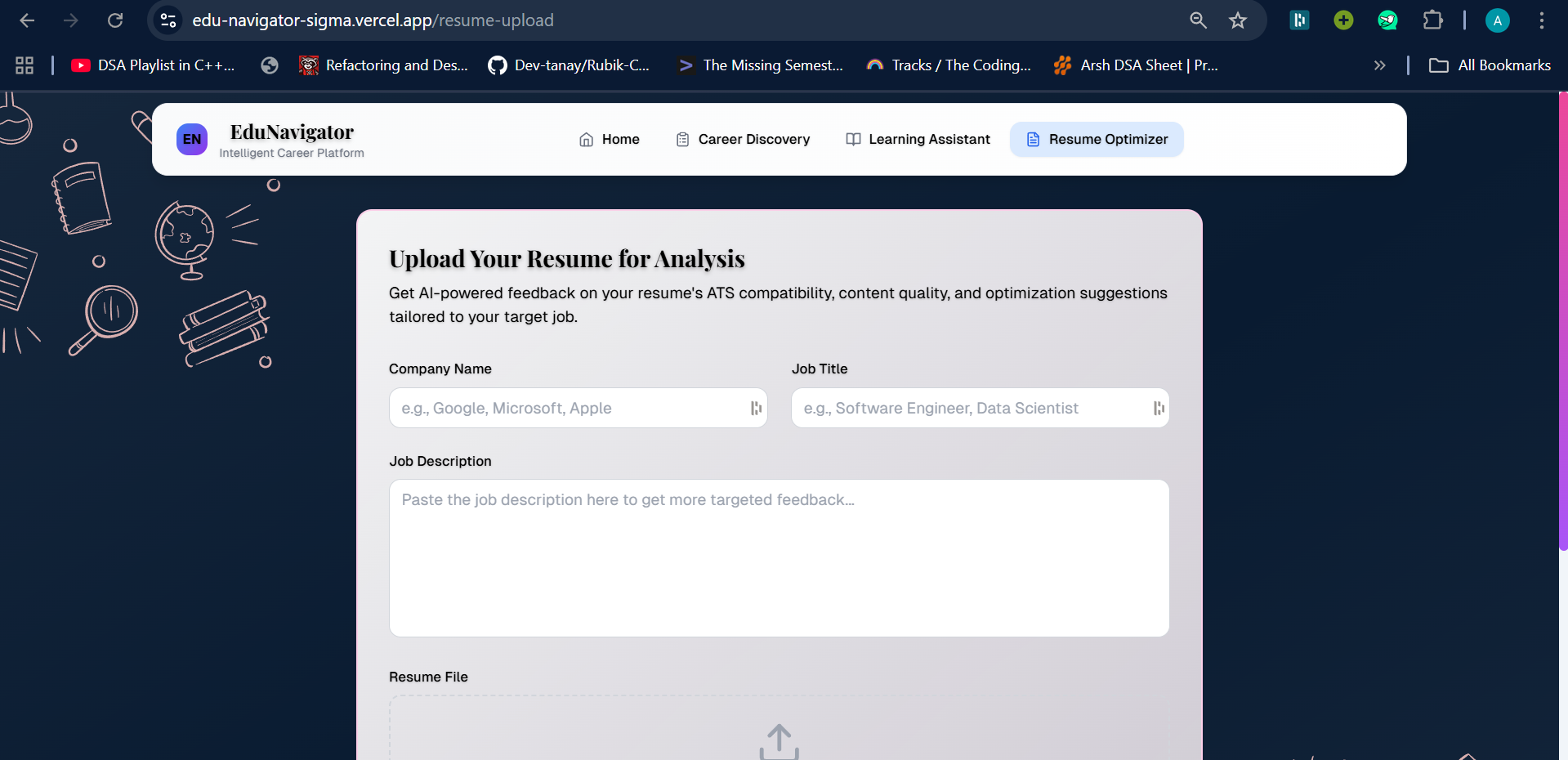Show more bookmarks with the chevron
1568x760 pixels.
tap(1379, 65)
